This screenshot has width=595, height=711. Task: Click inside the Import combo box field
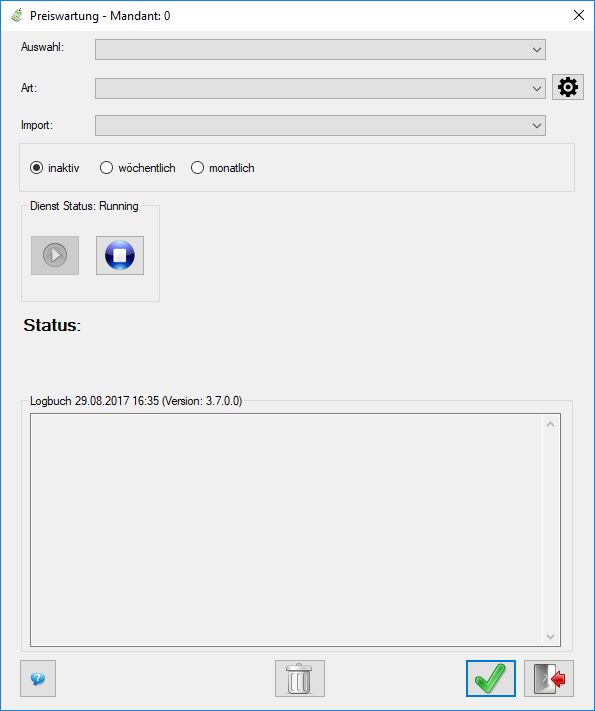point(320,125)
